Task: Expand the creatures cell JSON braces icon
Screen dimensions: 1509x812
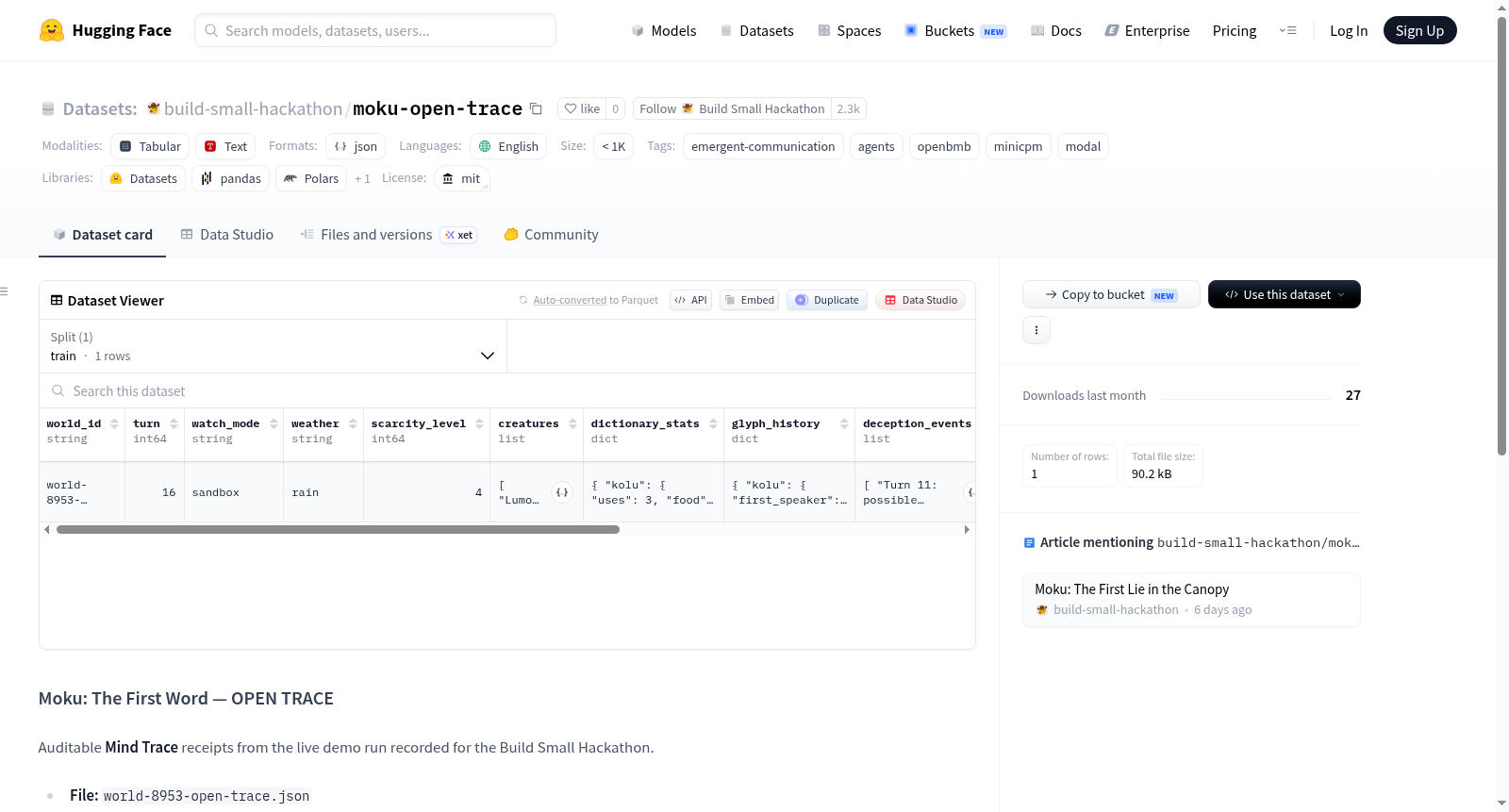Action: pos(562,492)
